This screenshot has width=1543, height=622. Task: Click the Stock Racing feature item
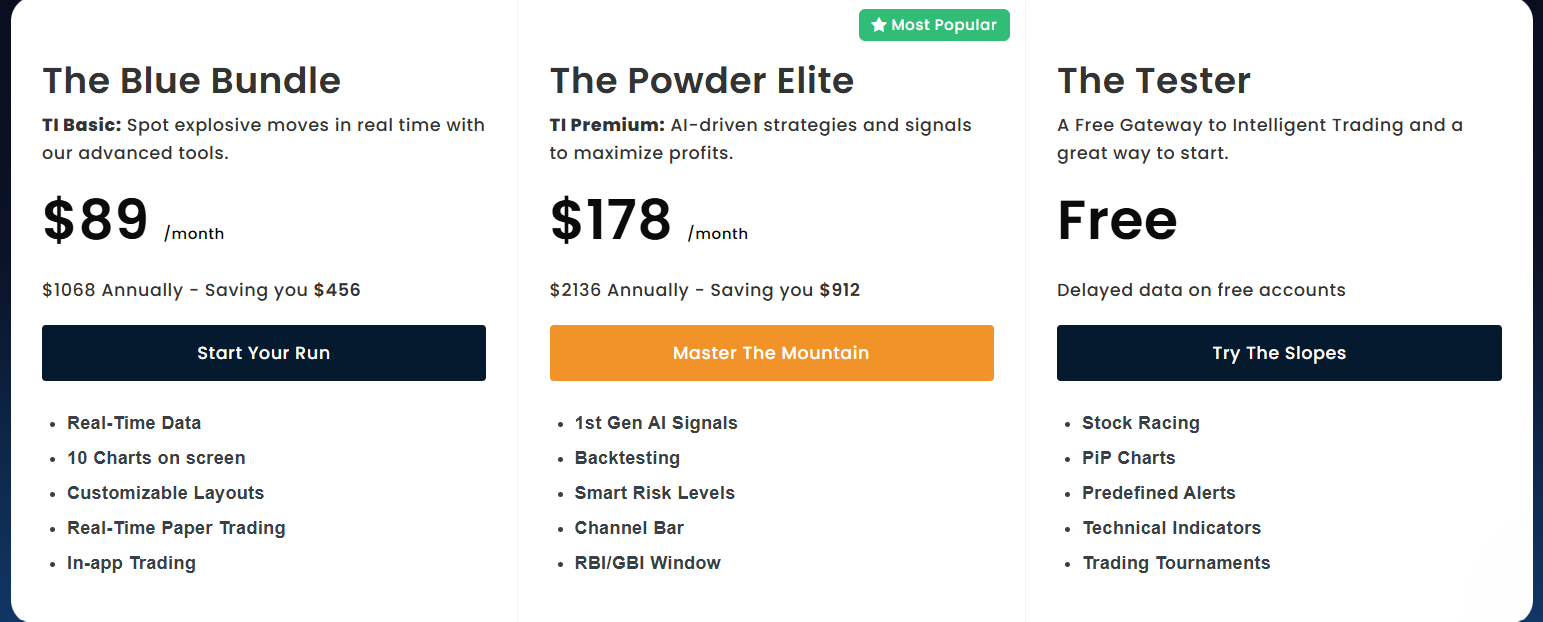pyautogui.click(x=1141, y=423)
